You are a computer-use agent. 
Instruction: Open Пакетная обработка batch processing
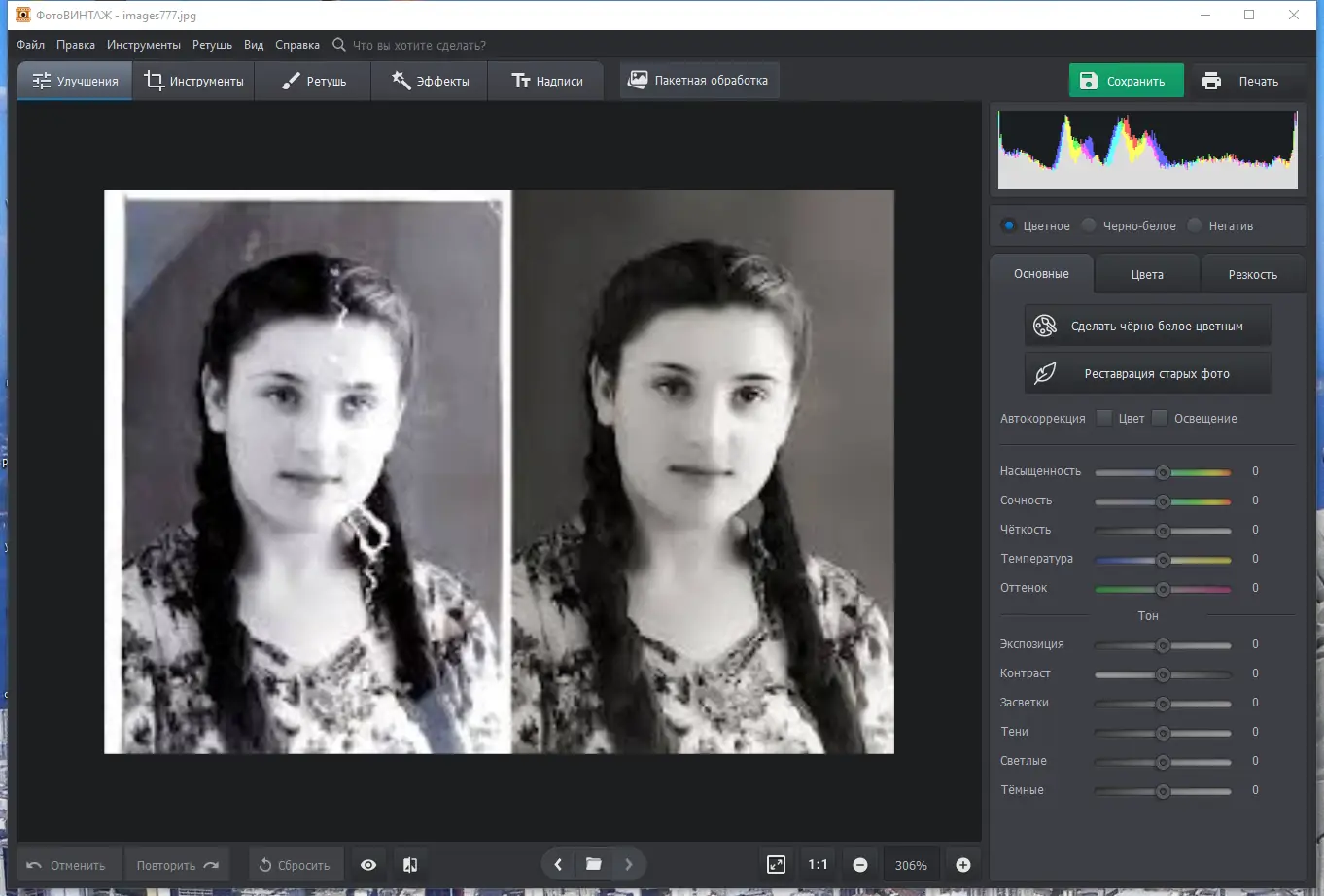699,81
